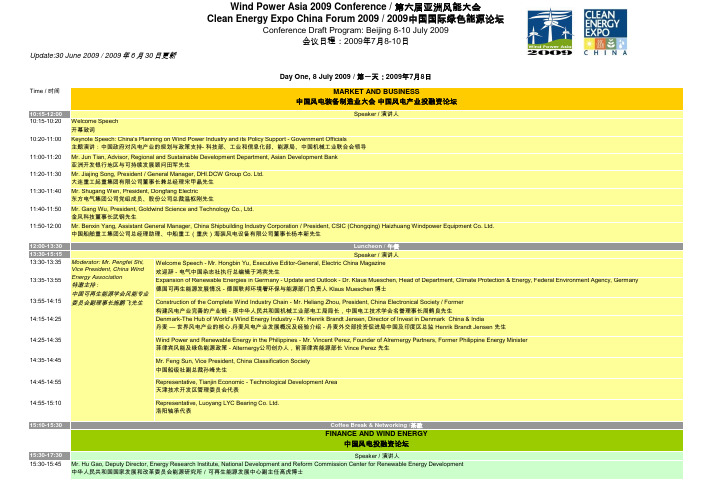The height and width of the screenshot is (503, 711).
Task: Click the 15:30-17:30 time block cell
Action: tap(49, 455)
